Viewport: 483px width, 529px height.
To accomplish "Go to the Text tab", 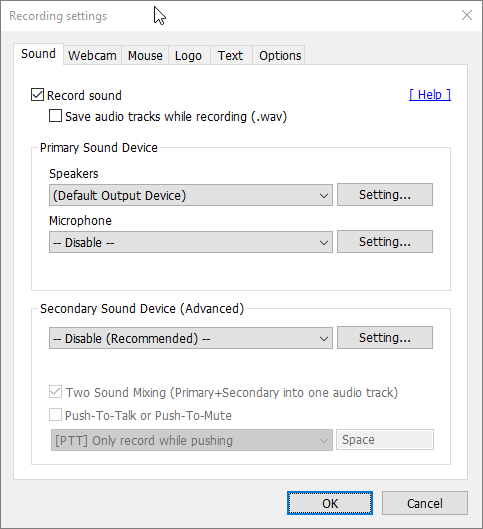I will (230, 55).
